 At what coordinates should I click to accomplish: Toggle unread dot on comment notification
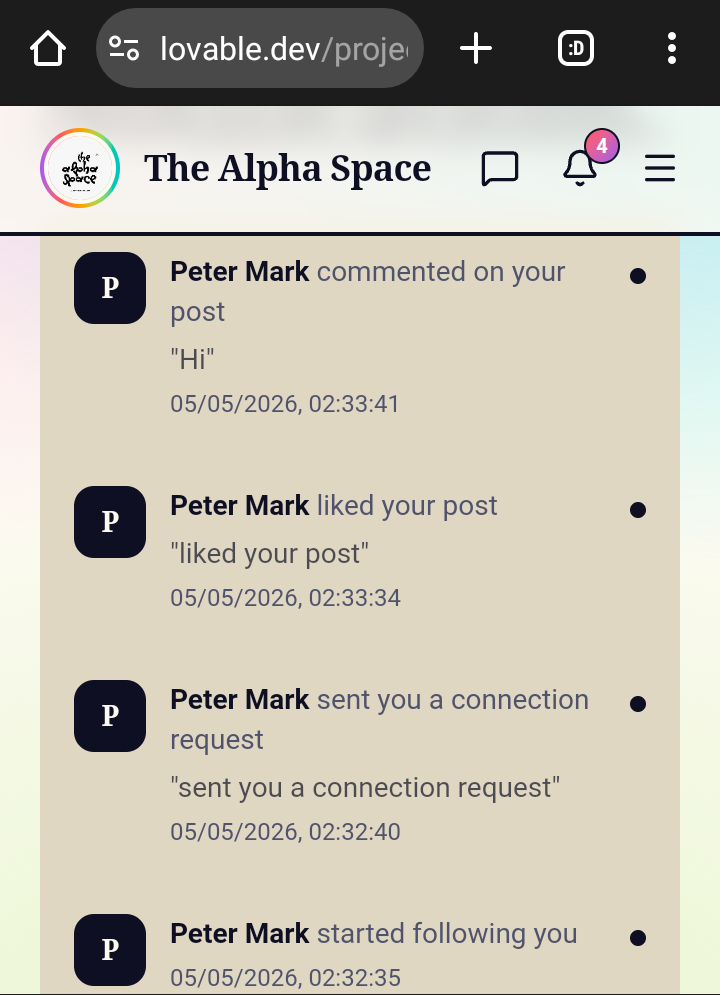click(638, 276)
